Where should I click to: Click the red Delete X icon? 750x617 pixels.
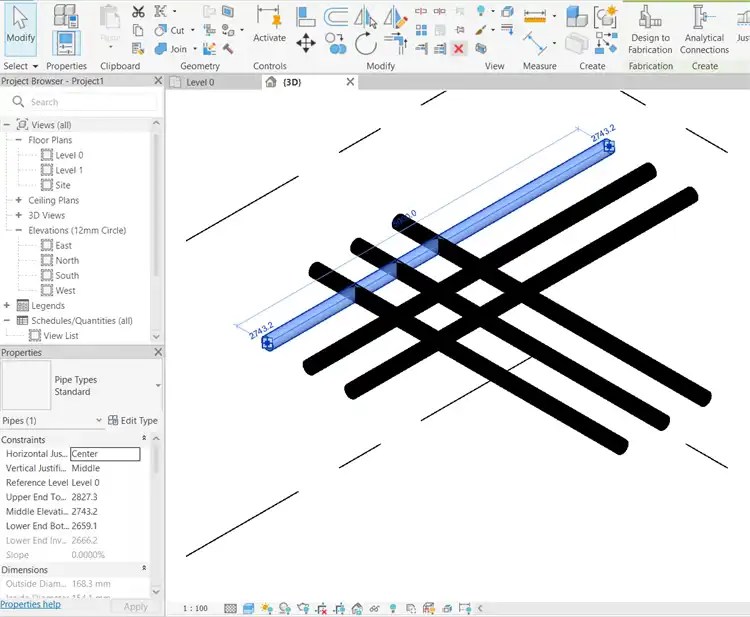(458, 48)
